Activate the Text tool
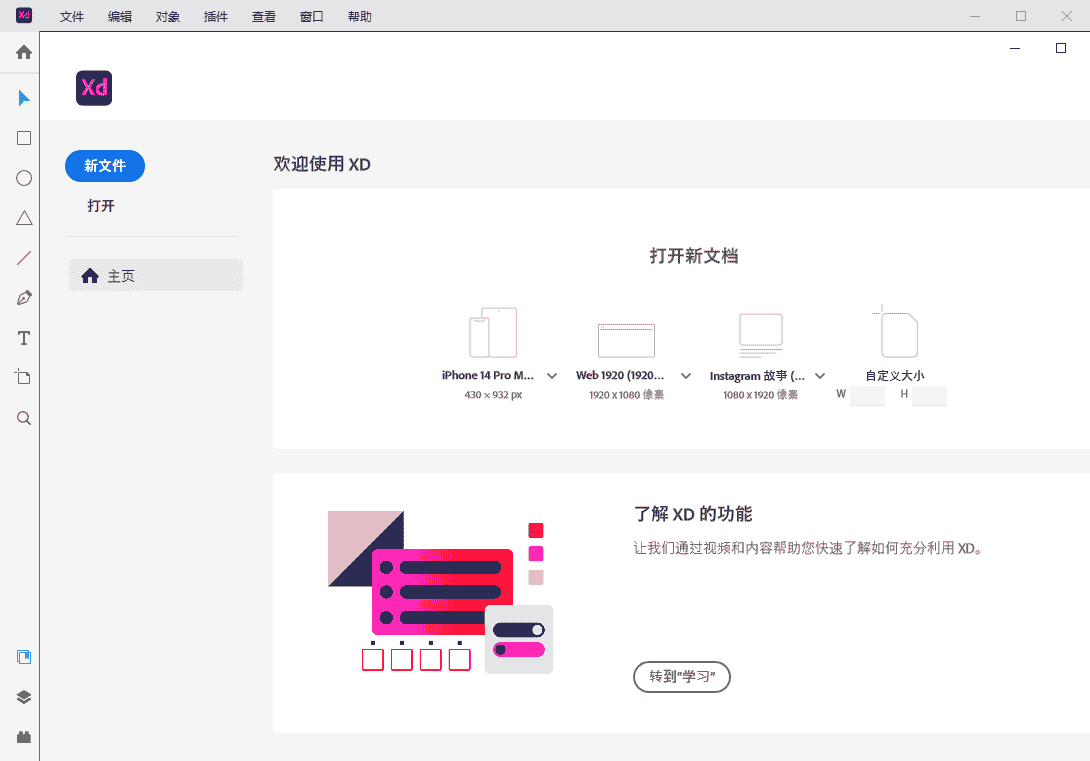 point(24,338)
